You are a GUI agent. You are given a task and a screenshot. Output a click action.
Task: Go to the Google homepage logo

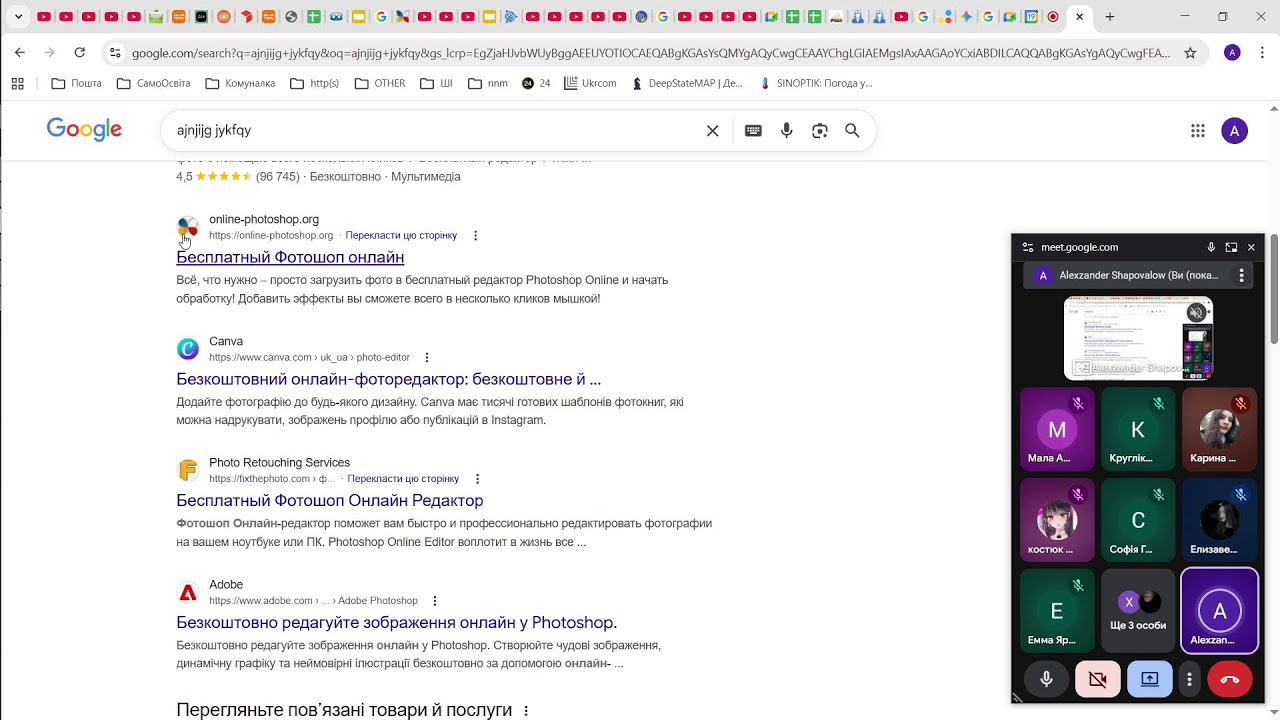pyautogui.click(x=84, y=130)
